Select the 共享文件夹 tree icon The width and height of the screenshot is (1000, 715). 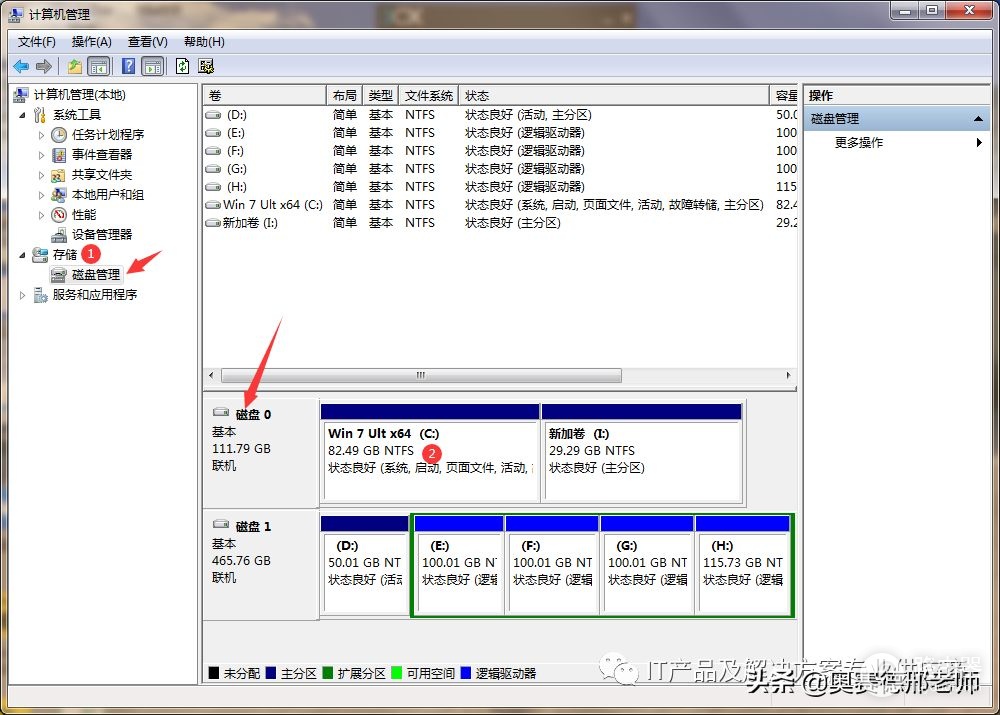(x=59, y=175)
